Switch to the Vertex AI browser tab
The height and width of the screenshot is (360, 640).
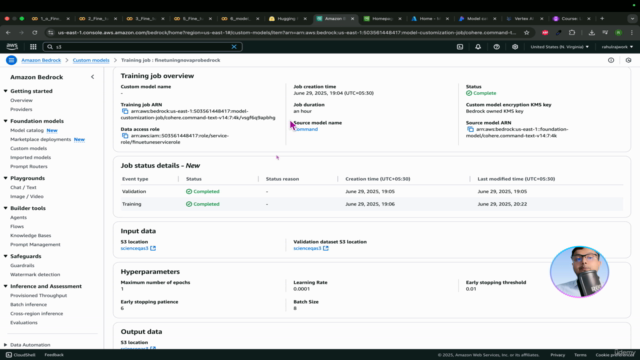pyautogui.click(x=523, y=18)
